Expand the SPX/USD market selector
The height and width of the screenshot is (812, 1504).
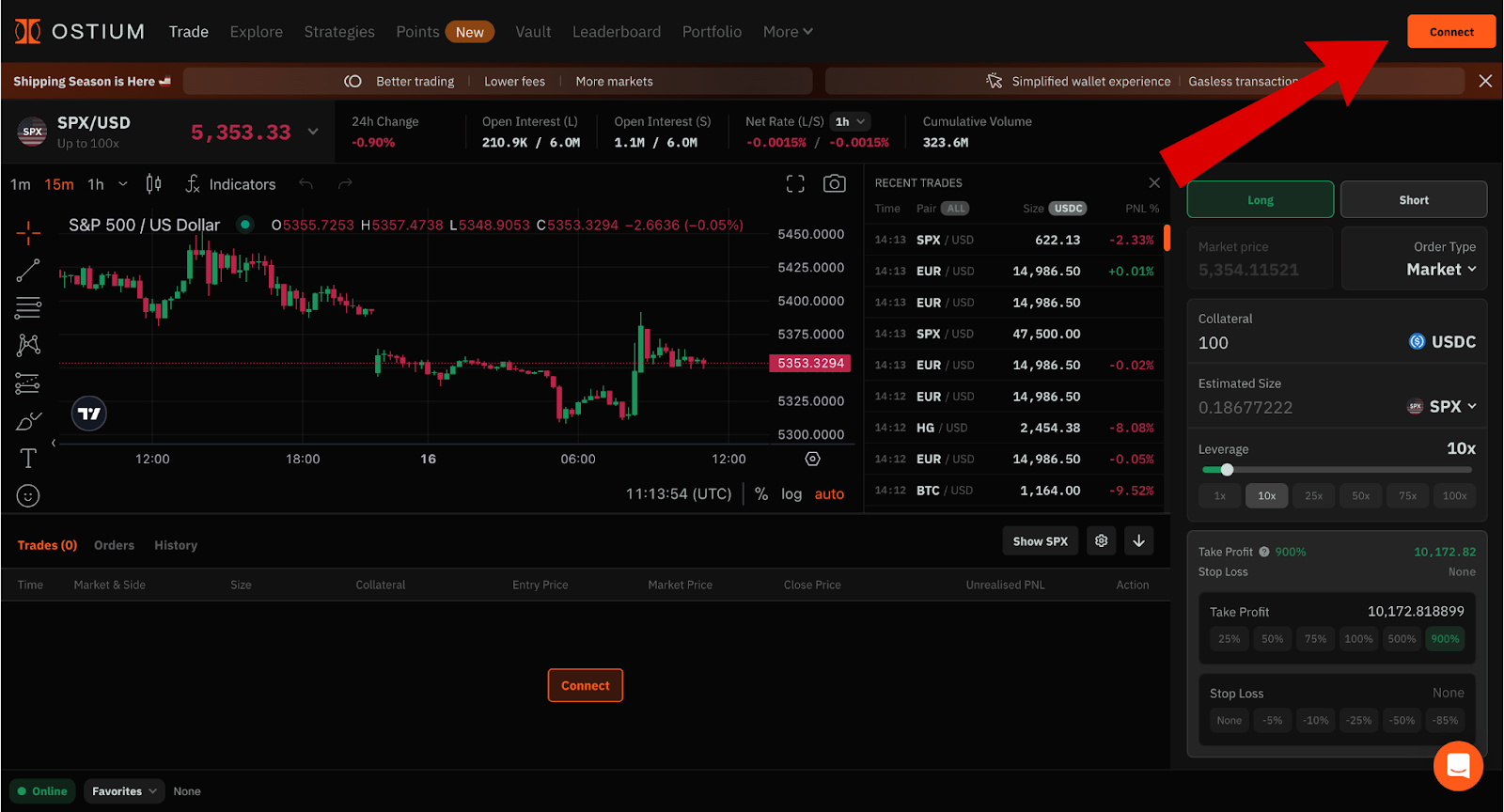point(313,132)
